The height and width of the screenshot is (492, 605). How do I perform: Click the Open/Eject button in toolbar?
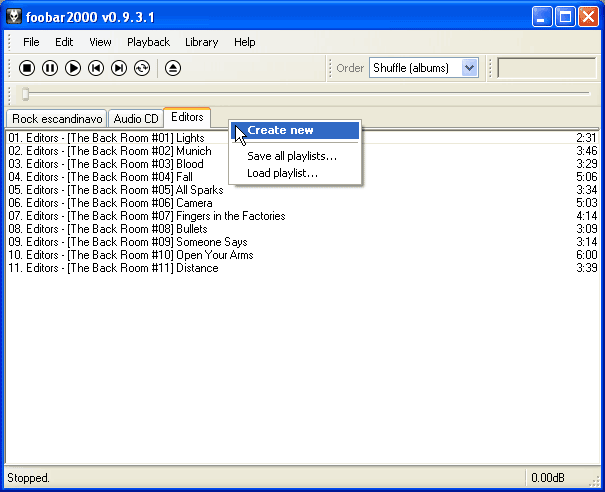click(x=173, y=68)
